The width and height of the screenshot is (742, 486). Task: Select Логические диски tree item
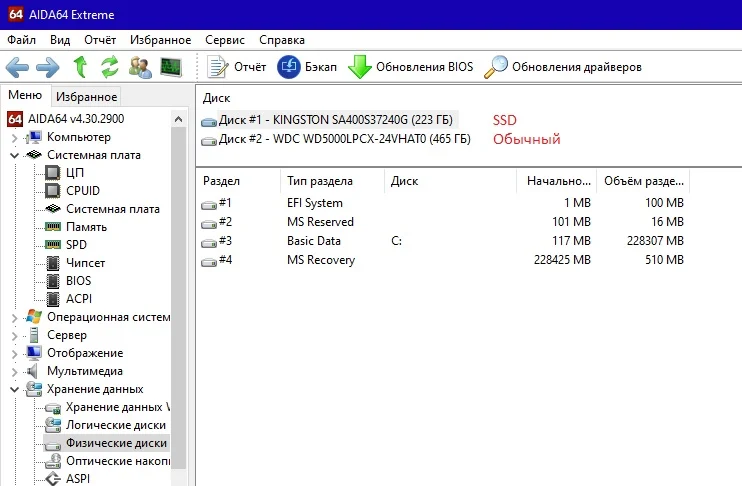coord(115,425)
